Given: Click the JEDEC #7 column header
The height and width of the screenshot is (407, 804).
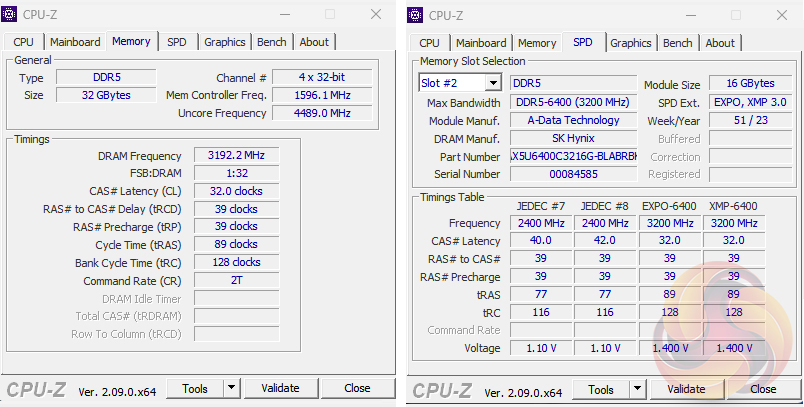Looking at the screenshot, I should [540, 206].
